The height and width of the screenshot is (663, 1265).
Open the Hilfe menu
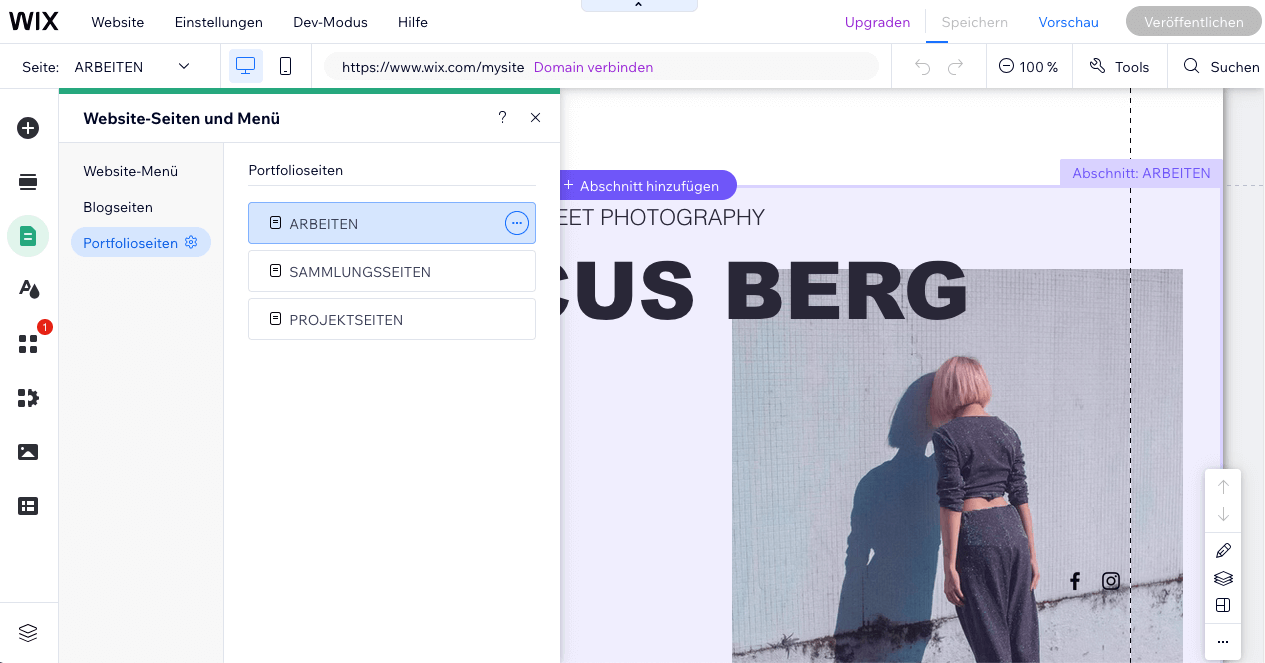tap(413, 22)
